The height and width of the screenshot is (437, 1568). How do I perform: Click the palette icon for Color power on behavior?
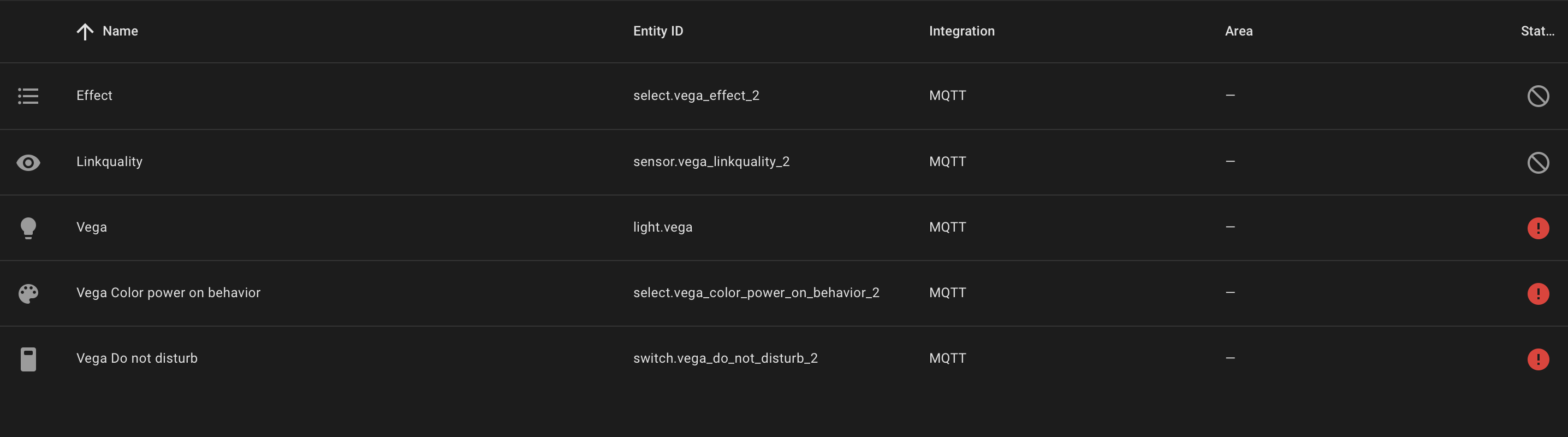(28, 293)
